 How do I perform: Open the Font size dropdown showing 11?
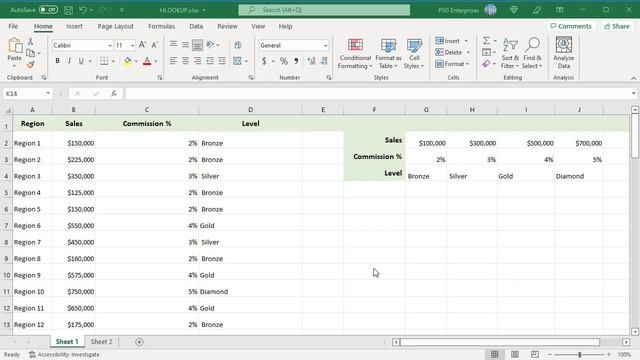pyautogui.click(x=132, y=45)
